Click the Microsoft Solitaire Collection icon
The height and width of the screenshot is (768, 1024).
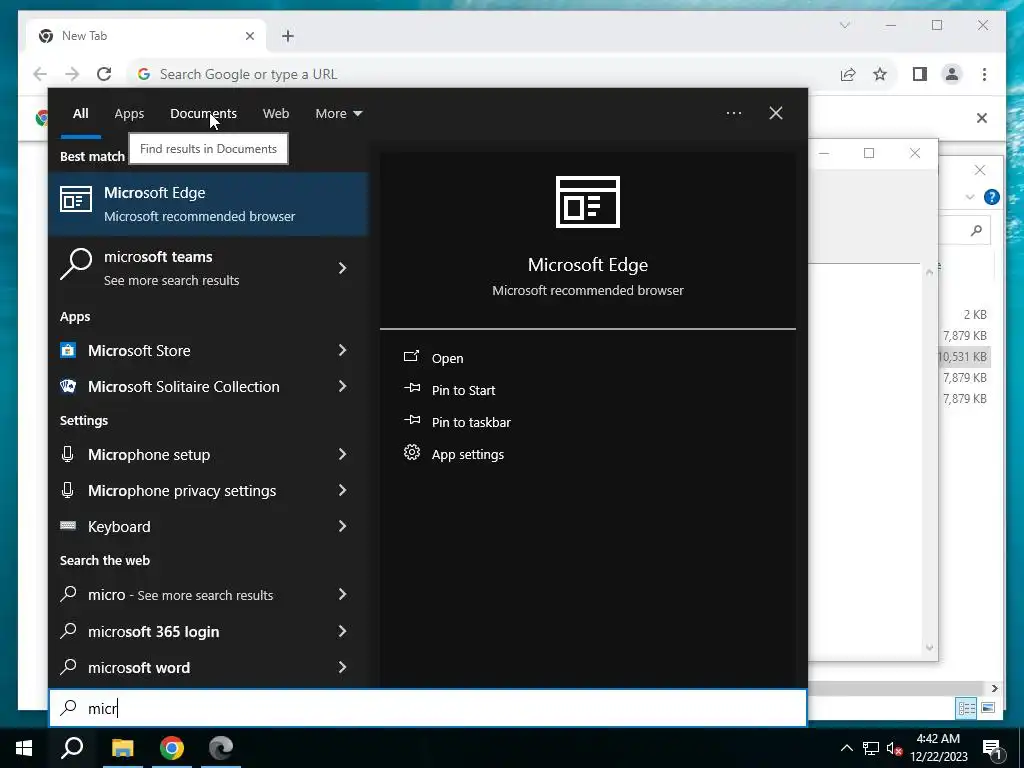68,386
